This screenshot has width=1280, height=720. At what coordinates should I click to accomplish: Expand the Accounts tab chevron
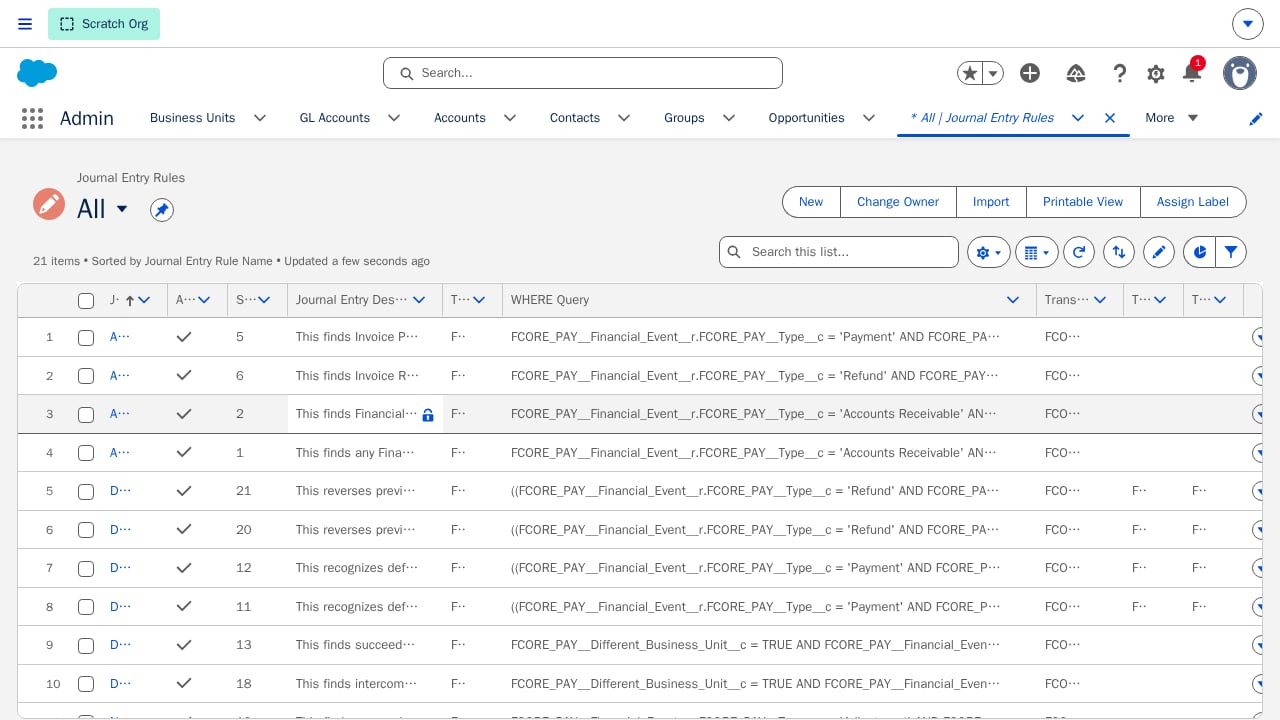(x=510, y=118)
